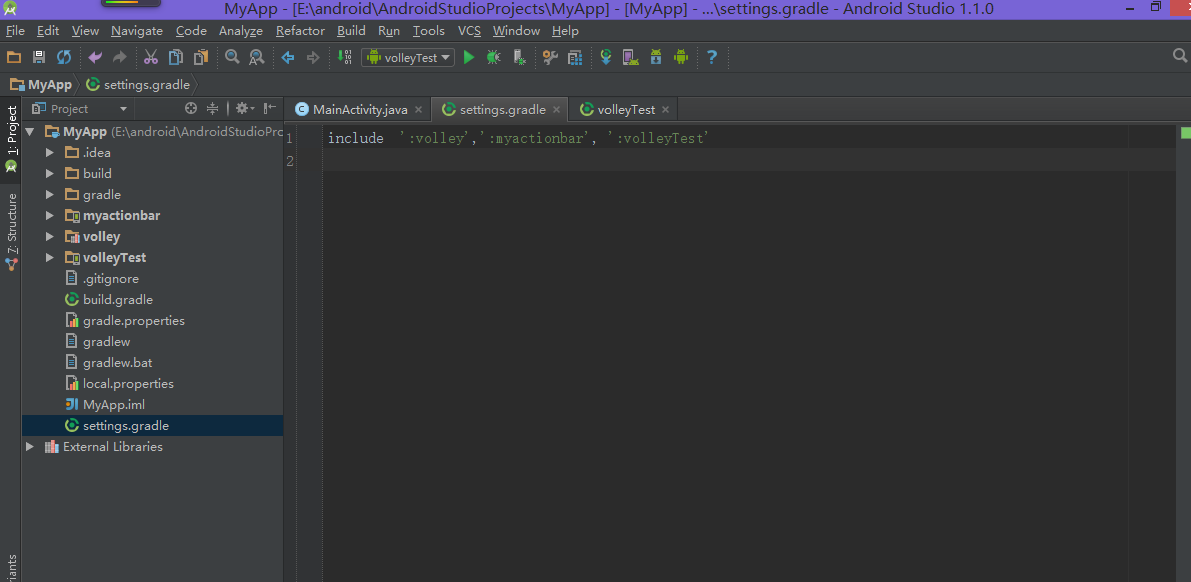Select MyApp.iml in project tree

(114, 405)
